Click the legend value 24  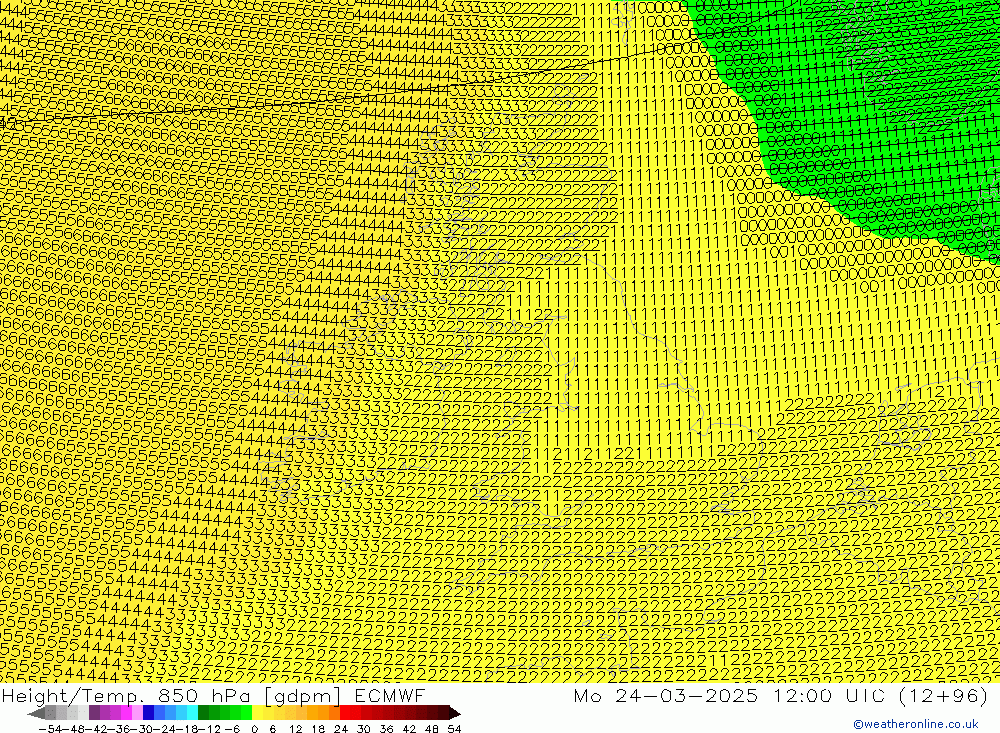coord(341,729)
